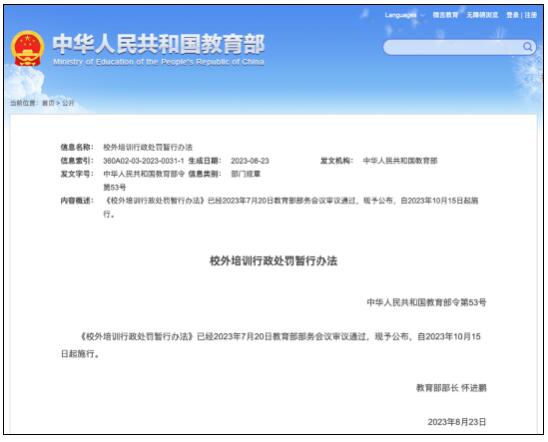Click the 中华人民共和国教育部 site title
The image size is (548, 442).
click(158, 44)
